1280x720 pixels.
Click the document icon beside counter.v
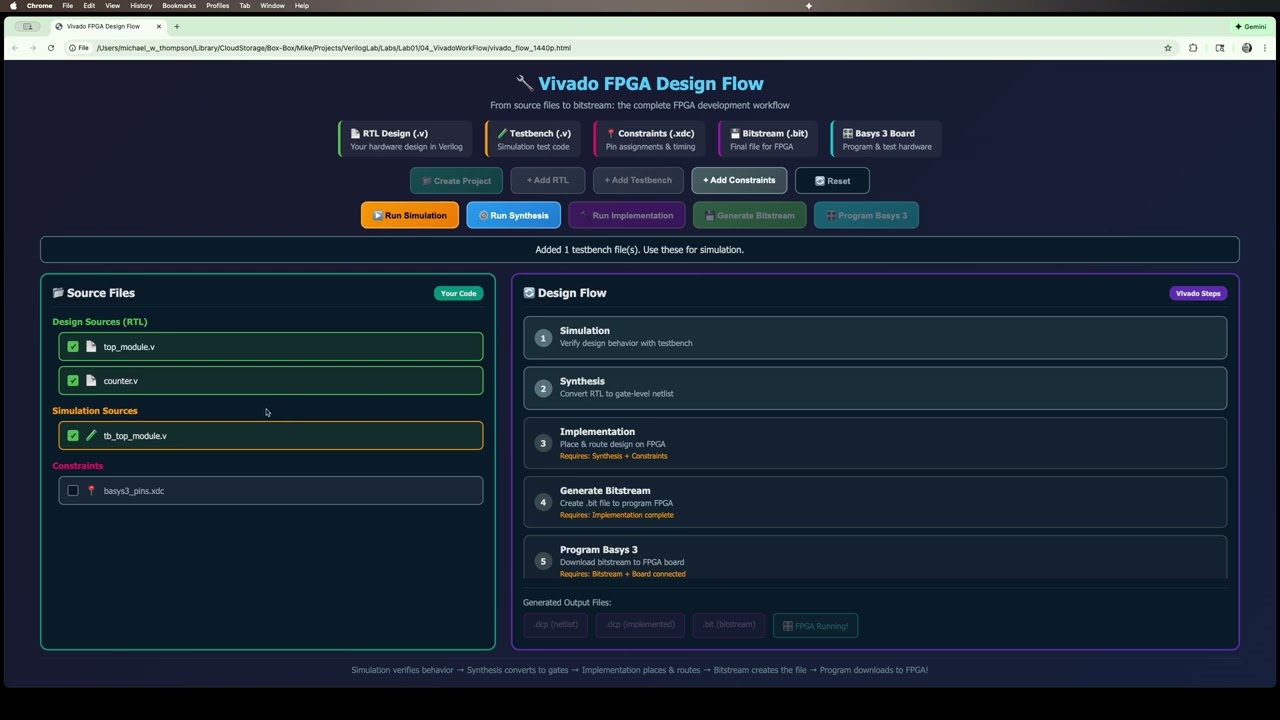tap(91, 381)
